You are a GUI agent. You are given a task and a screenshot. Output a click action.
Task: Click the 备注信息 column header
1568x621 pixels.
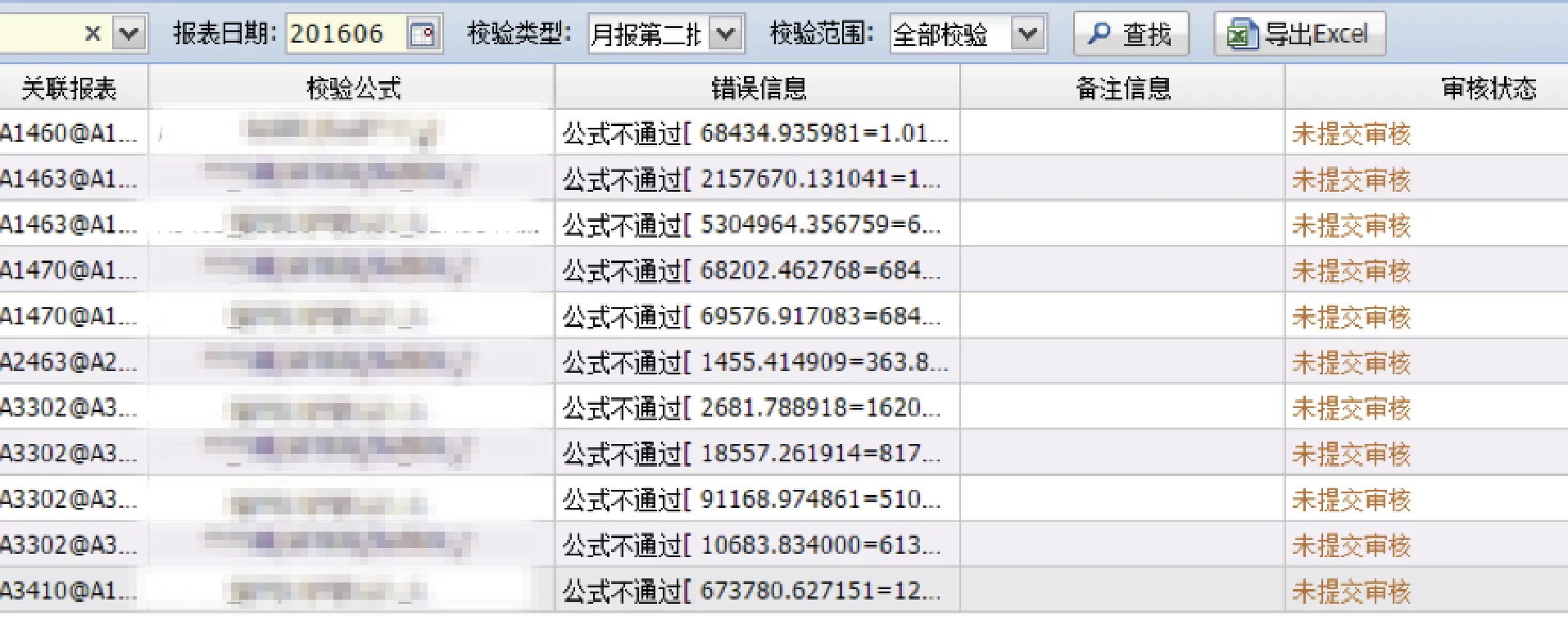(1122, 88)
